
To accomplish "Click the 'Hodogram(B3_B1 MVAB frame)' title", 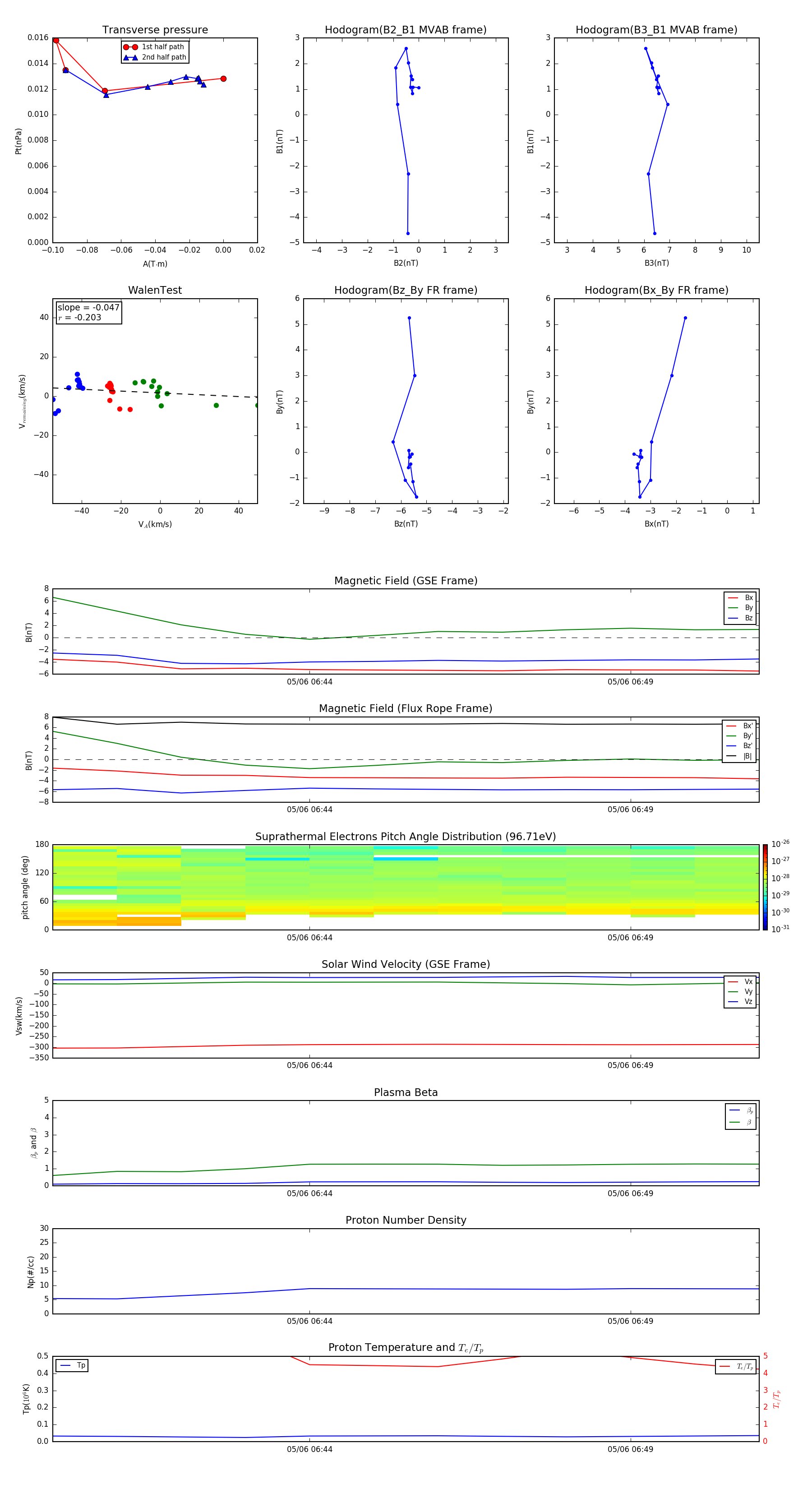I will [656, 30].
